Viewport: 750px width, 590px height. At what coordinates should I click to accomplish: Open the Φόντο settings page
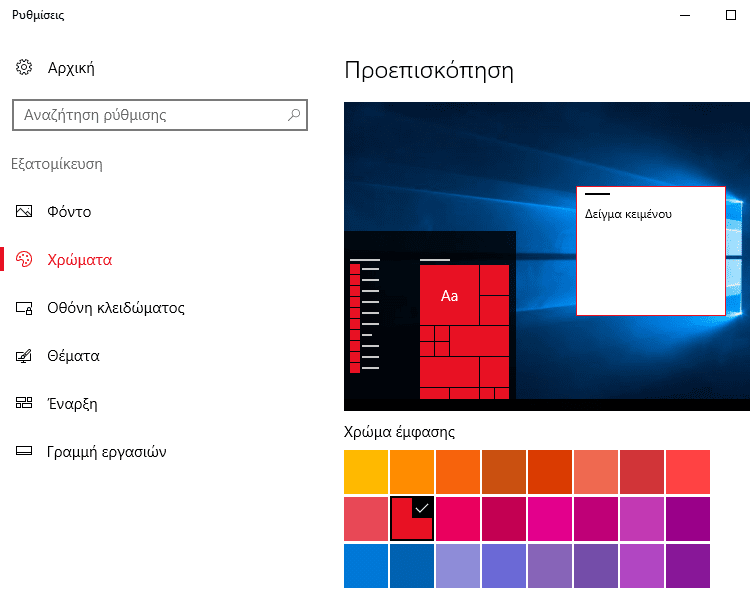tap(69, 212)
